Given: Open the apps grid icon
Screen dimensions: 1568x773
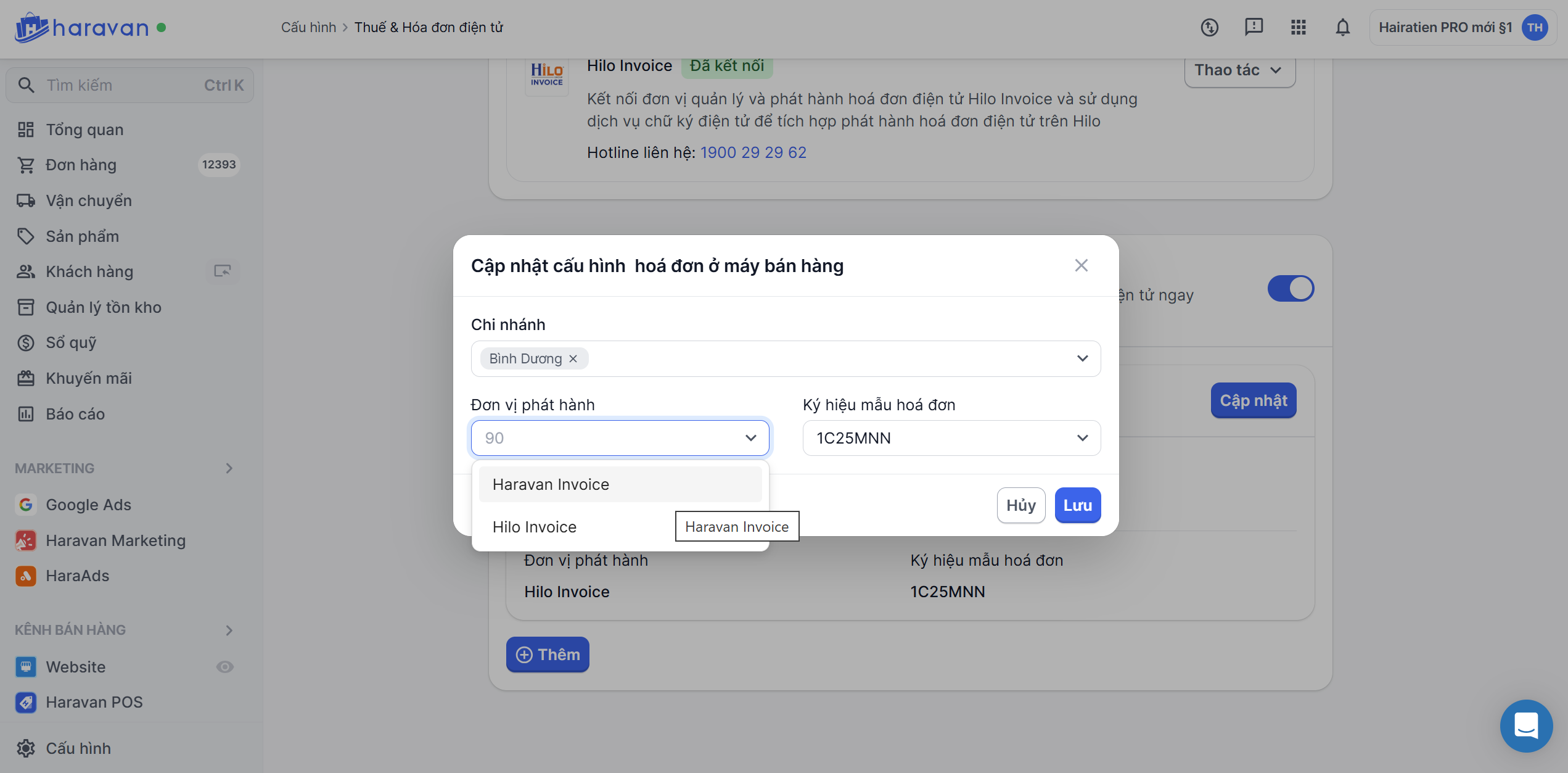Looking at the screenshot, I should [1298, 27].
